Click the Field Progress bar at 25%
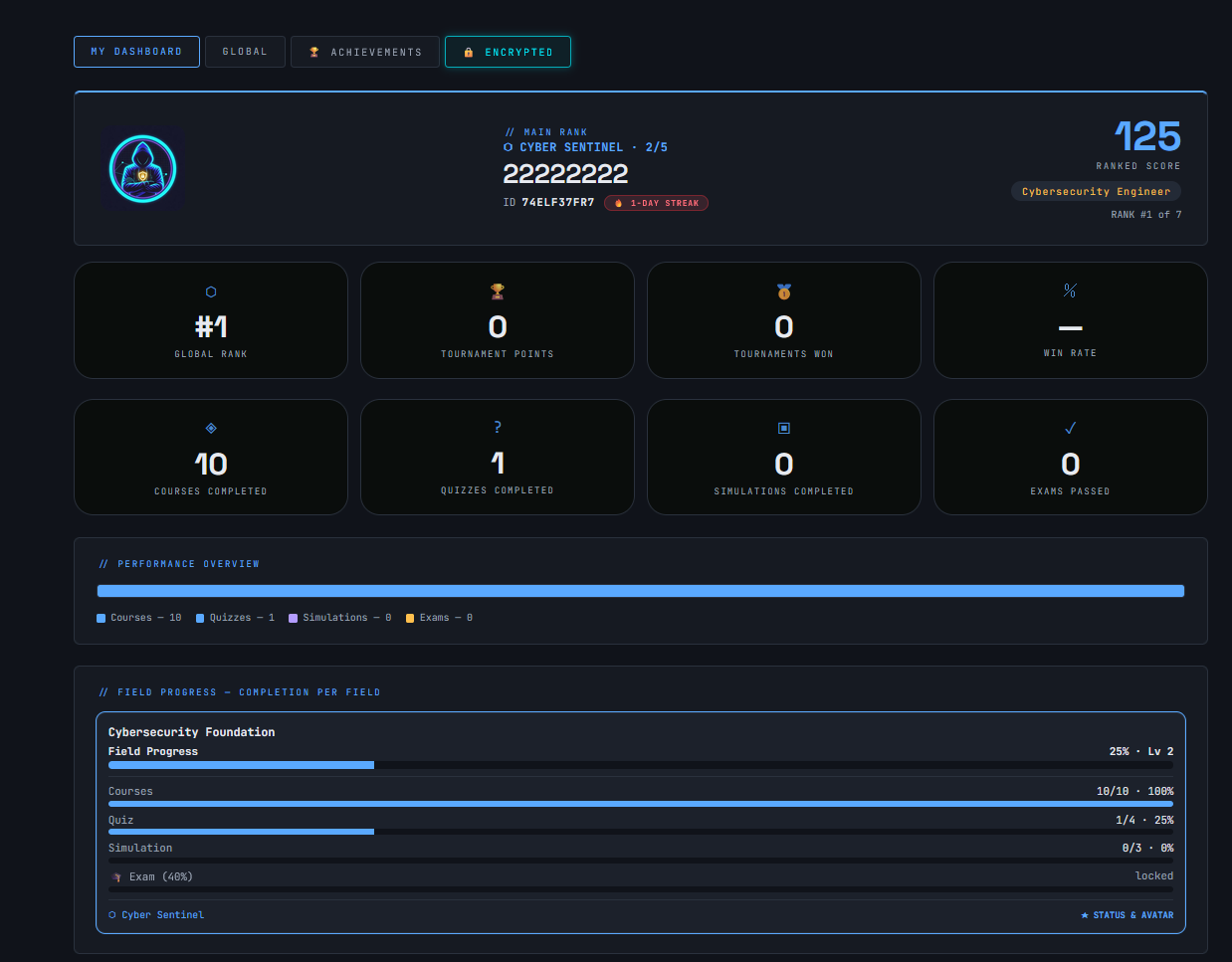Viewport: 1232px width, 962px height. 641,765
